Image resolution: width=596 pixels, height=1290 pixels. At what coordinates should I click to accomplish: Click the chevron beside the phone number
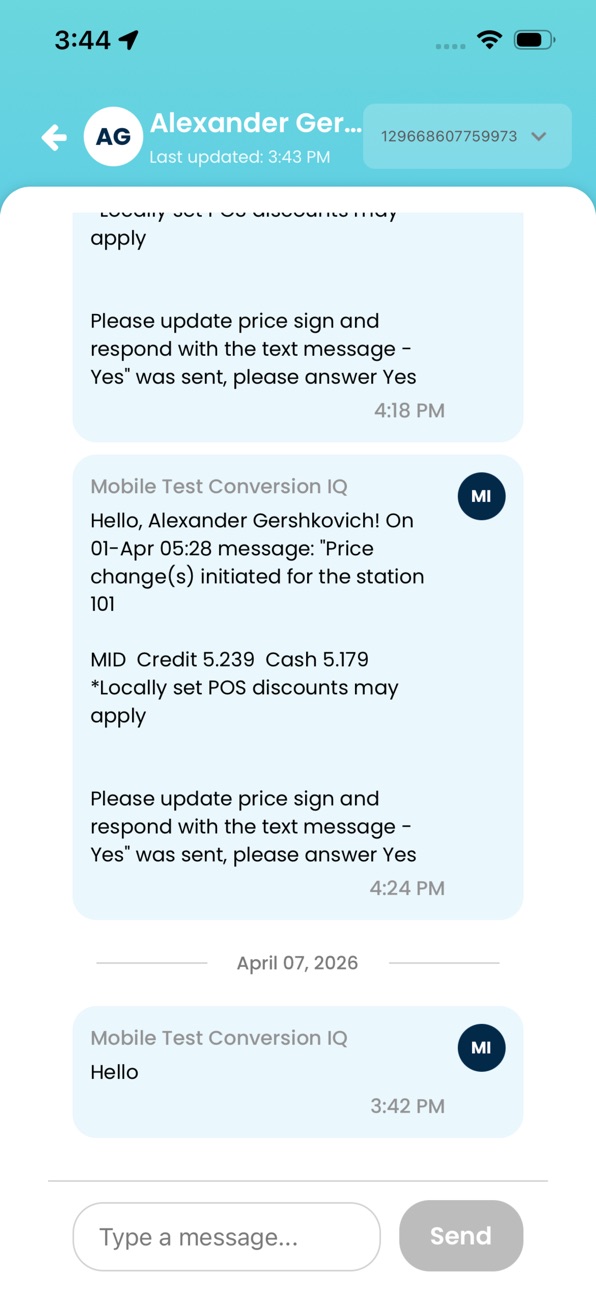pyautogui.click(x=539, y=137)
